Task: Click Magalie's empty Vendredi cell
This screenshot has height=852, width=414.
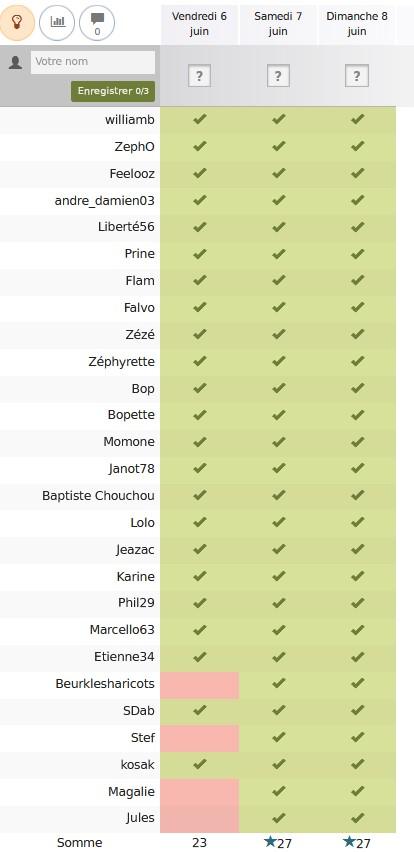Action: [x=199, y=792]
